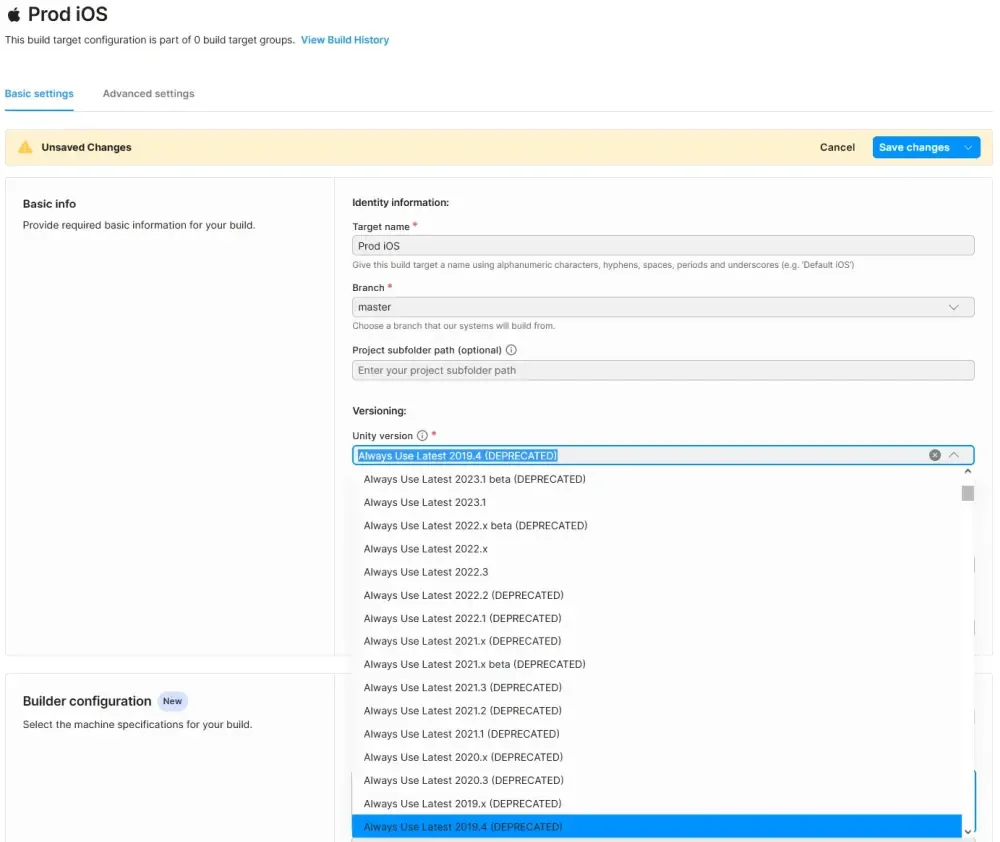
Task: Click the warning triangle in Unsaved Changes banner
Action: click(x=25, y=147)
